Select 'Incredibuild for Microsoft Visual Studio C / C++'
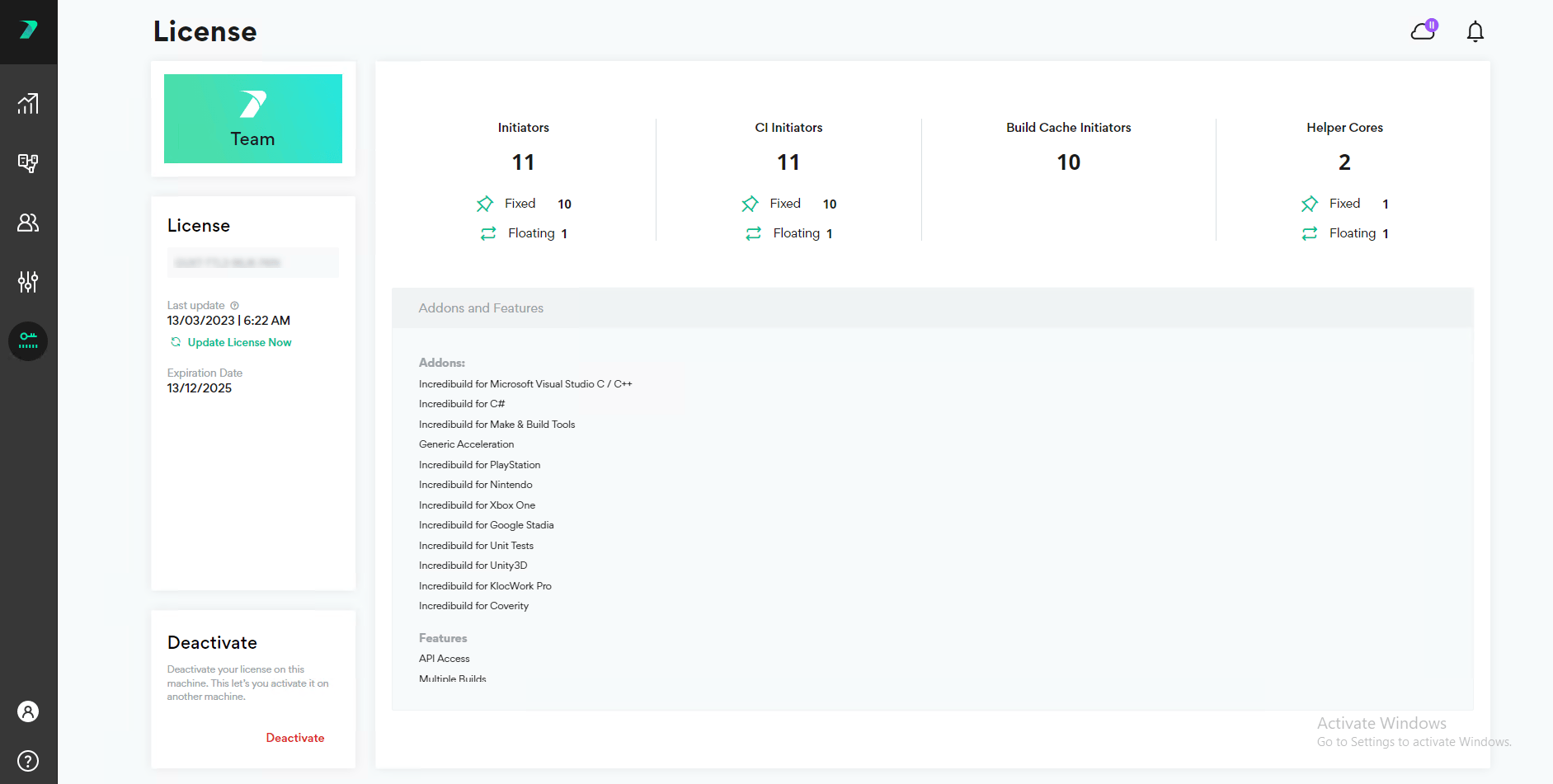 [525, 384]
